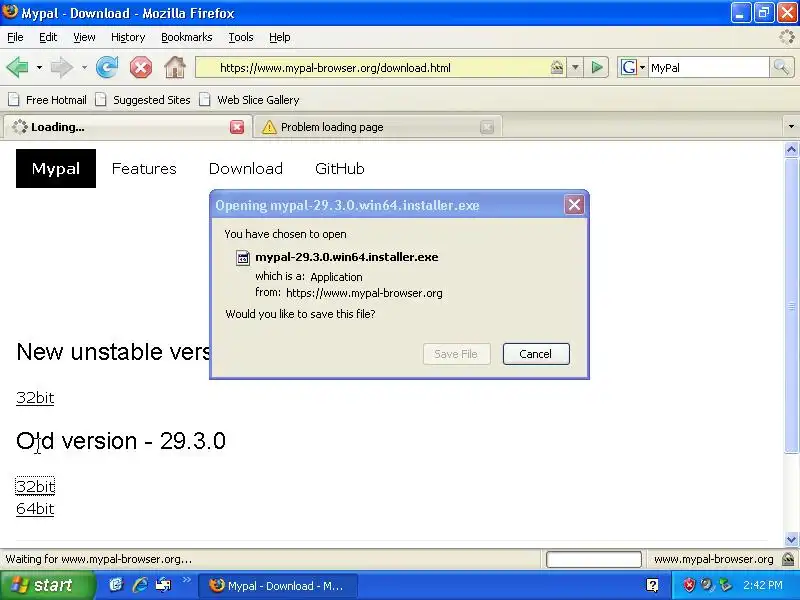The height and width of the screenshot is (600, 800).
Task: Open the Bookmarks menu
Action: 187,37
